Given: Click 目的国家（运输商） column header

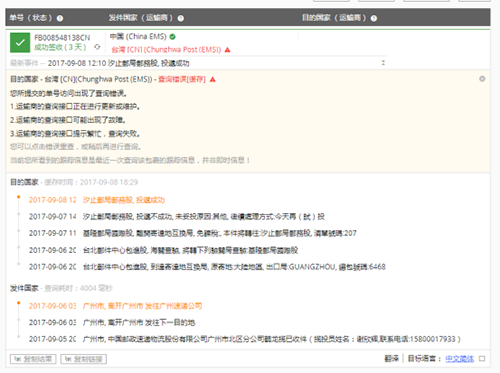Looking at the screenshot, I should coord(334,18).
